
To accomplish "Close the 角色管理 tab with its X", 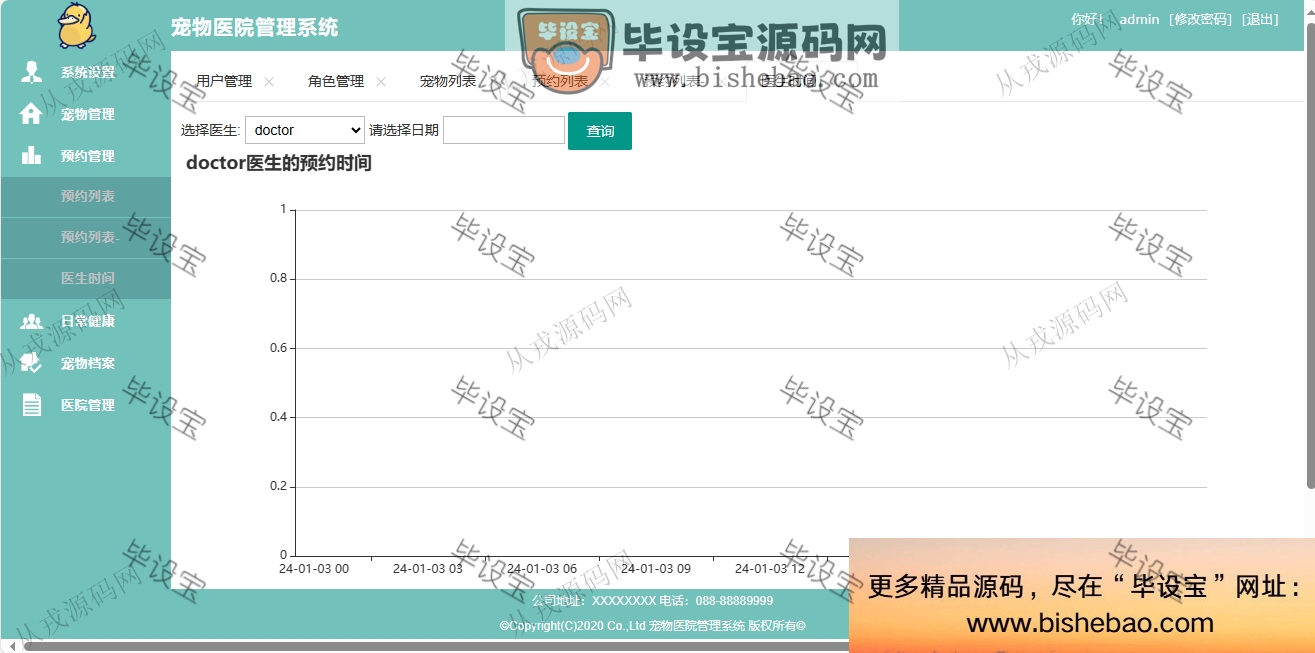I will [381, 82].
